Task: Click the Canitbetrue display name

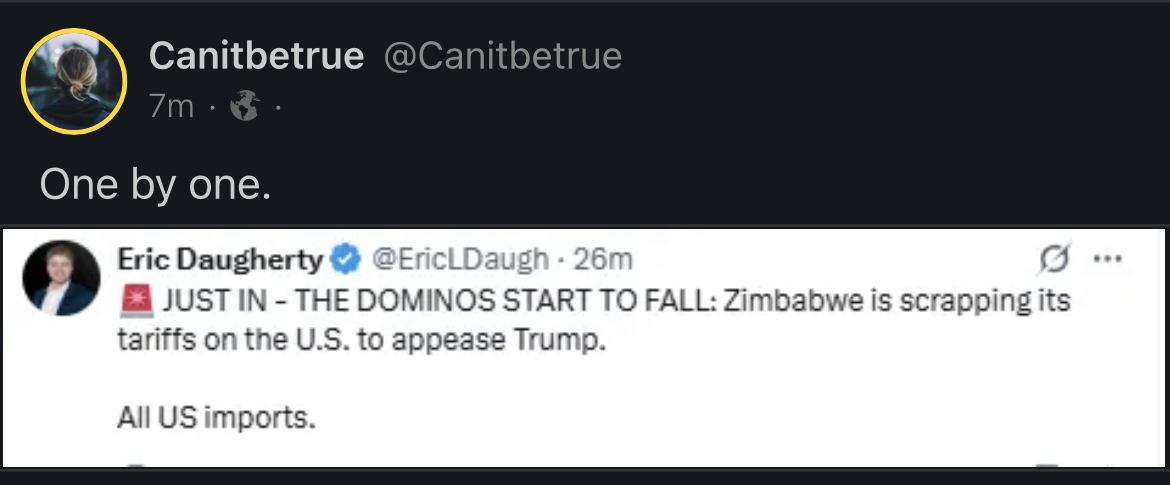Action: click(256, 57)
